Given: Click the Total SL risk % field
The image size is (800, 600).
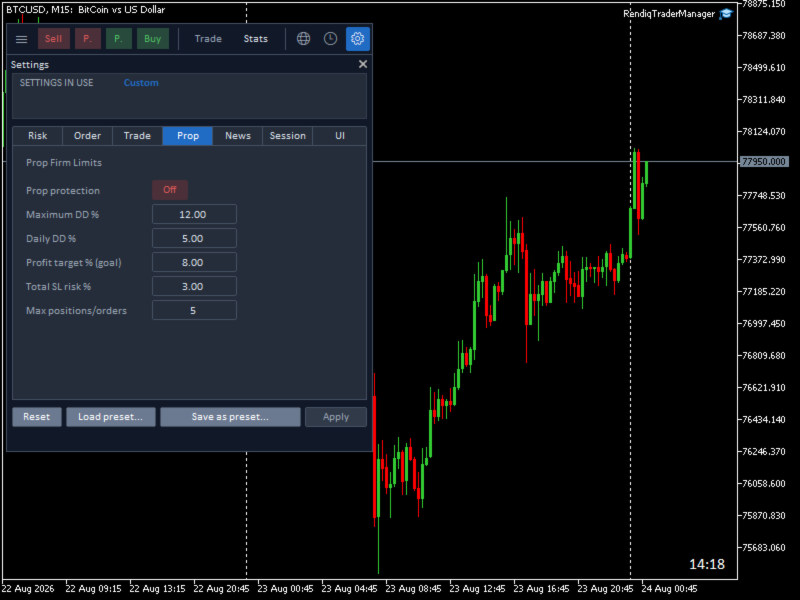Looking at the screenshot, I should pyautogui.click(x=194, y=286).
